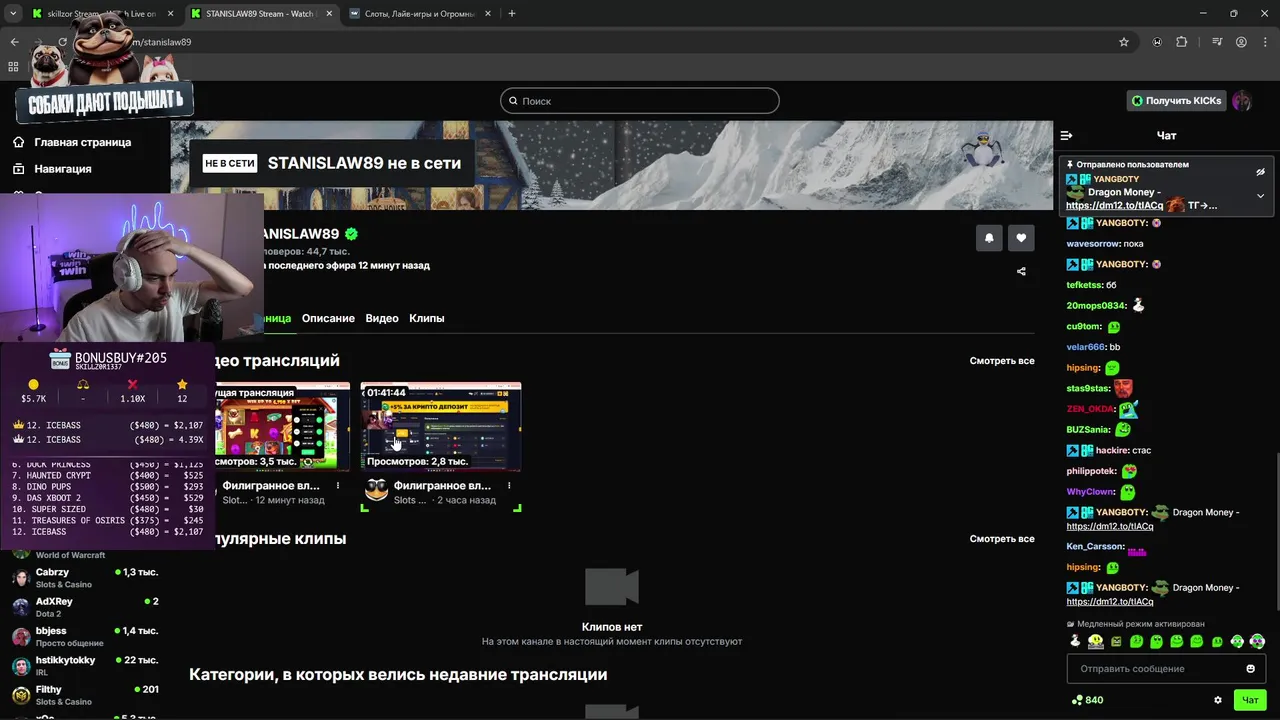
Task: Open browser extensions puzzle icon
Action: (x=1182, y=42)
